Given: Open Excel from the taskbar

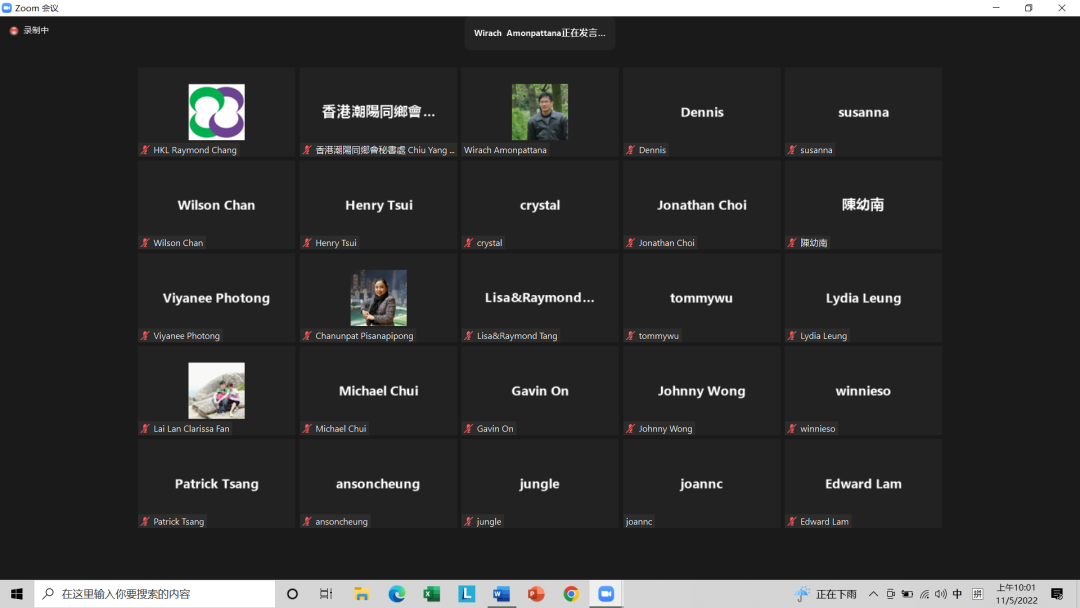Looking at the screenshot, I should click(431, 594).
